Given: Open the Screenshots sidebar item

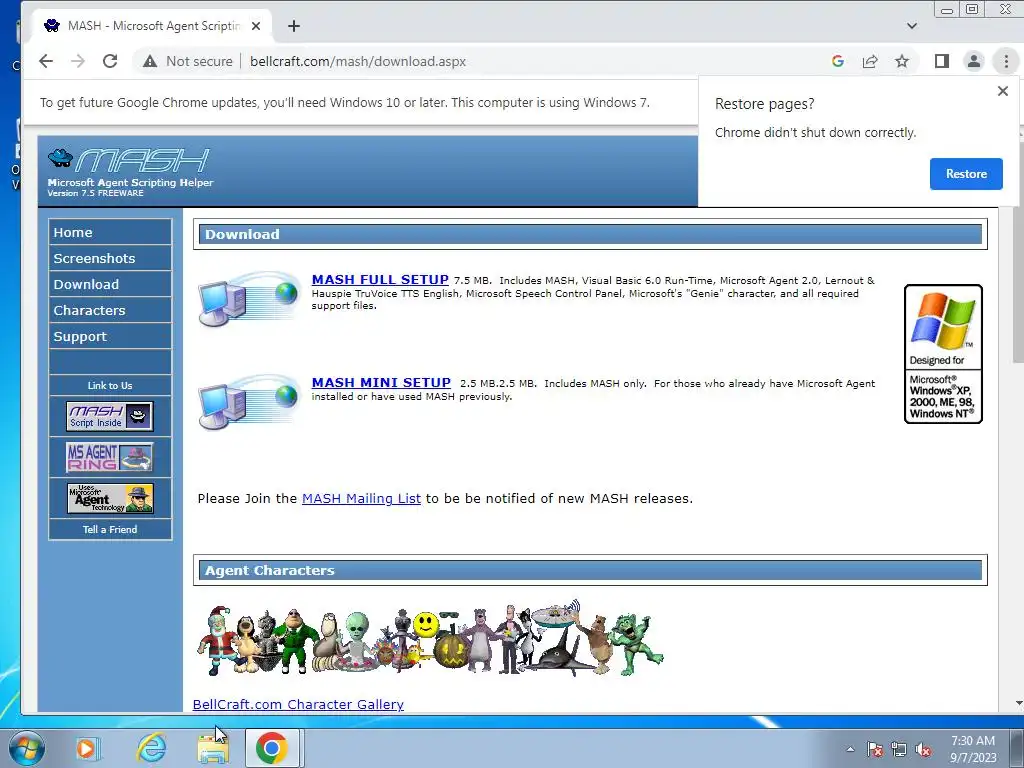Looking at the screenshot, I should [x=110, y=259].
